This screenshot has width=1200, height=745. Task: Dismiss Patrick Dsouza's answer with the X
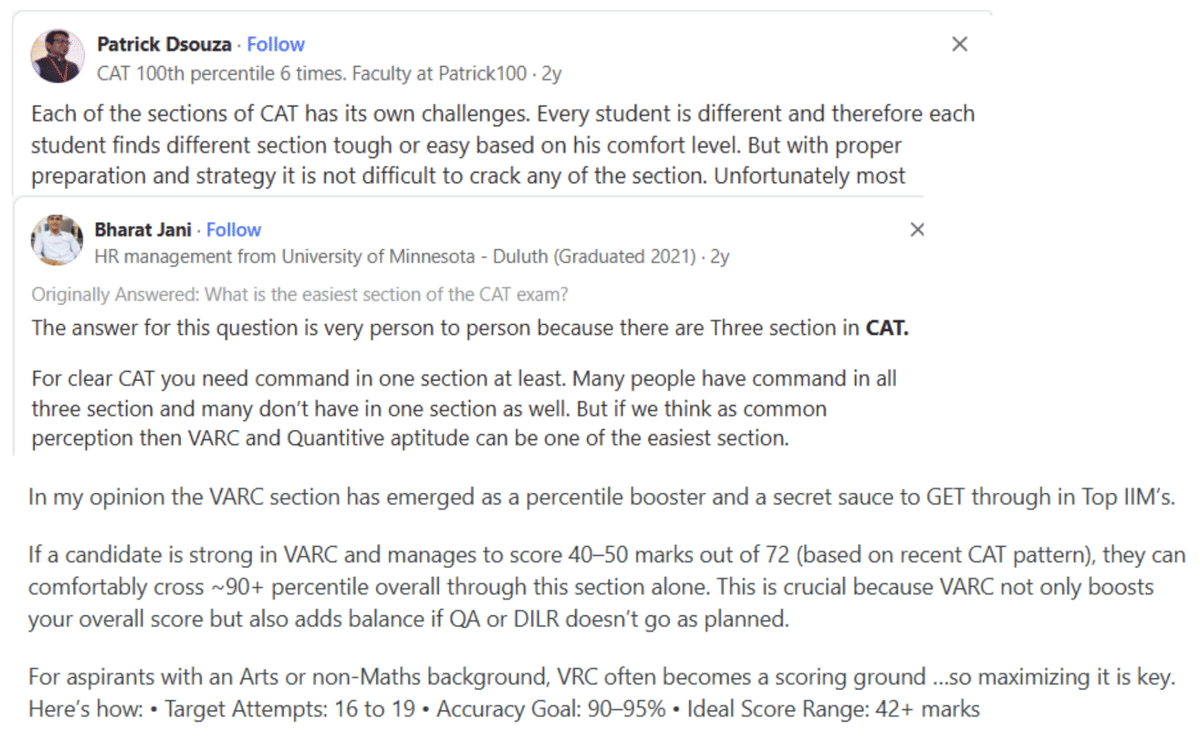tap(959, 44)
